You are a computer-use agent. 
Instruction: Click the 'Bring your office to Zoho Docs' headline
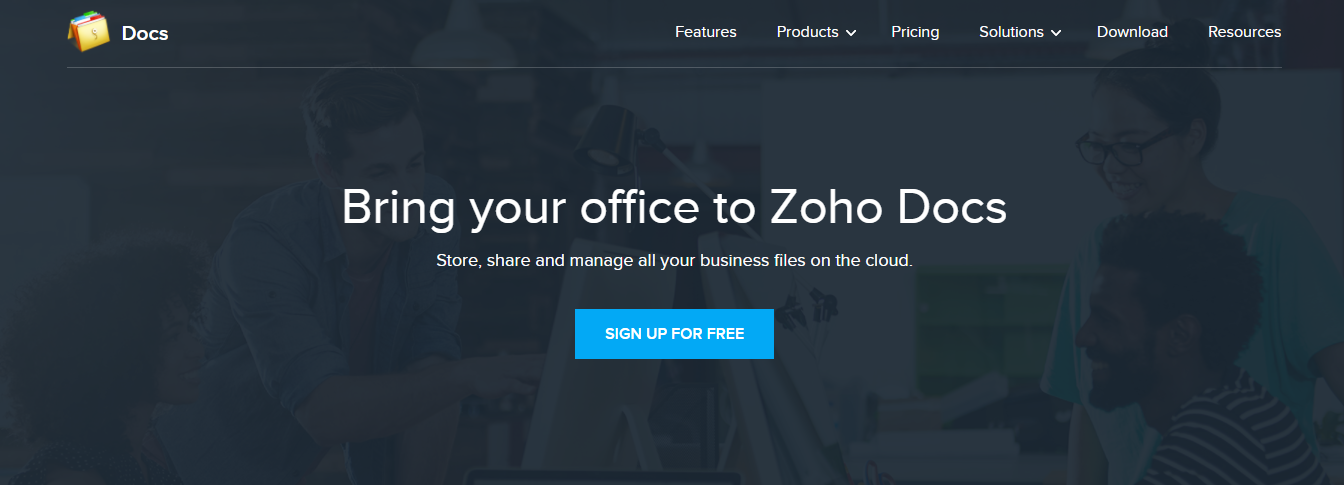point(674,207)
